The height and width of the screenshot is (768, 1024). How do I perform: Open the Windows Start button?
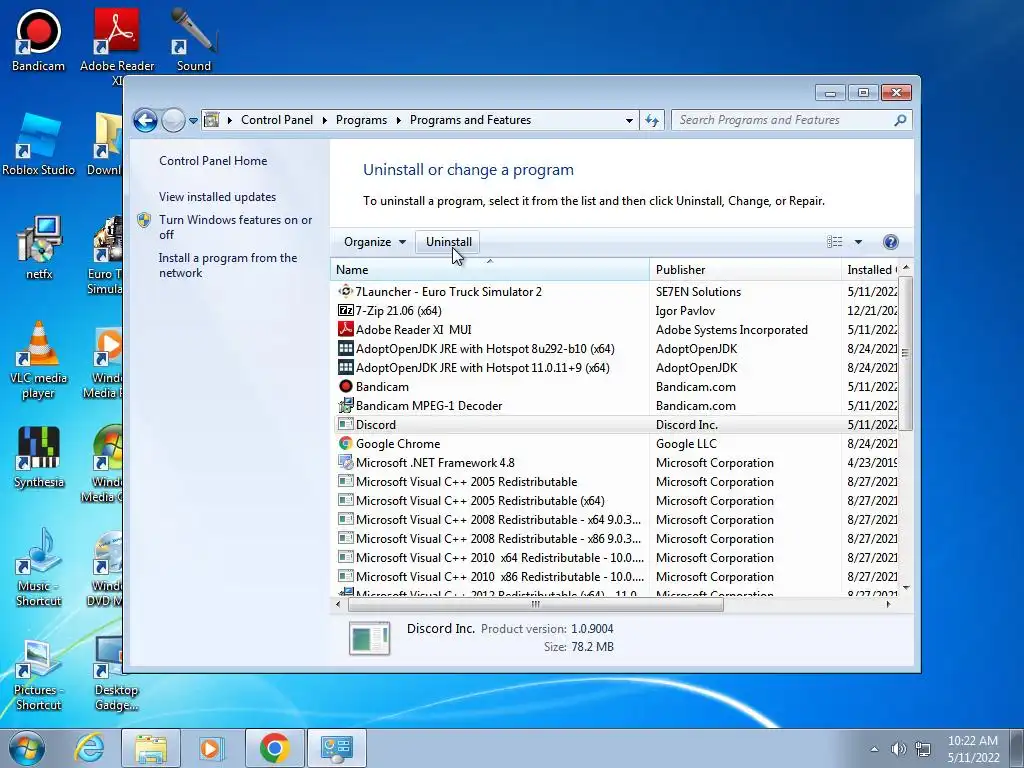(x=27, y=748)
